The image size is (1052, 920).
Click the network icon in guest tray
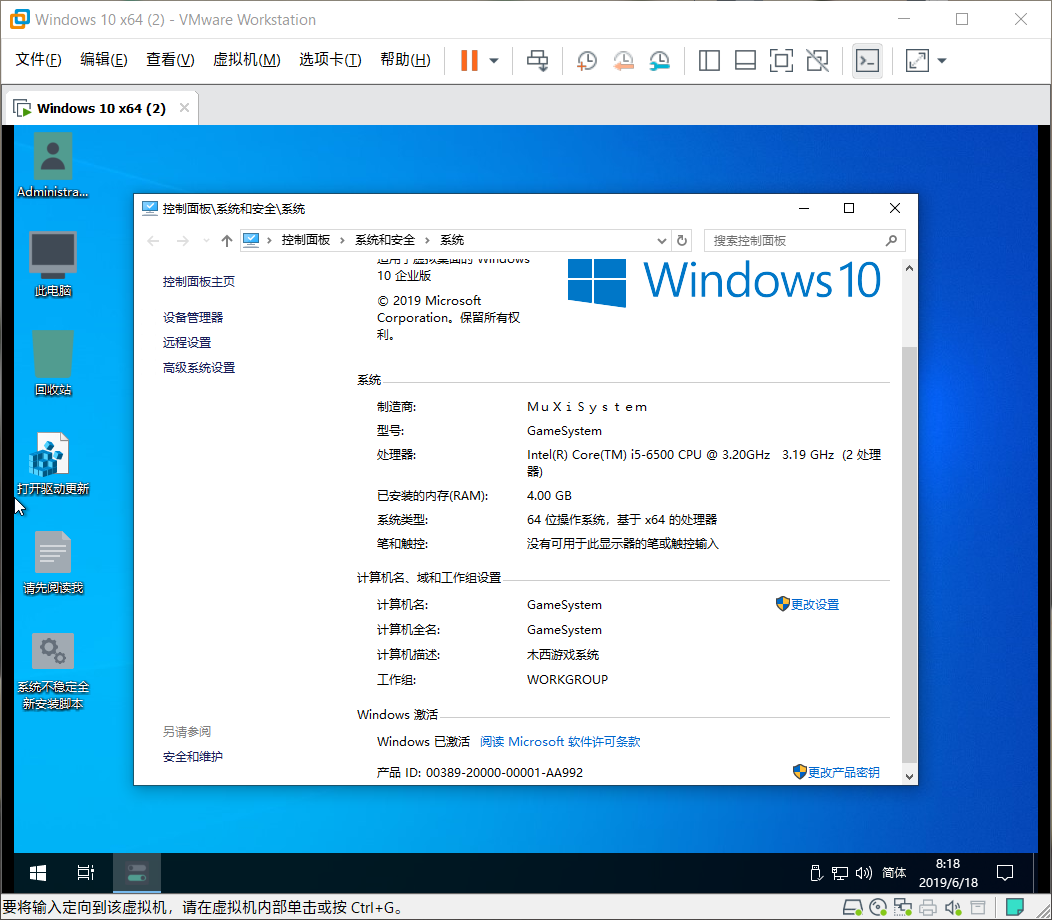click(x=839, y=872)
